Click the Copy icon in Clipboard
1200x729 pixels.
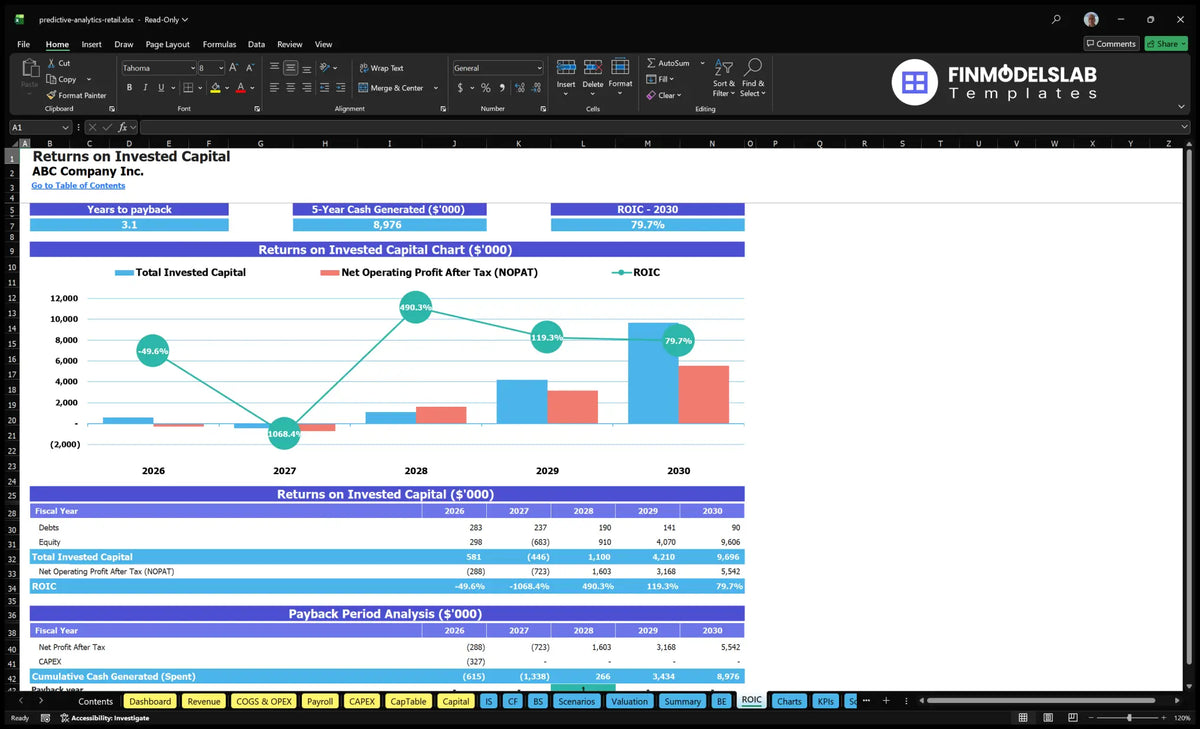[x=51, y=79]
